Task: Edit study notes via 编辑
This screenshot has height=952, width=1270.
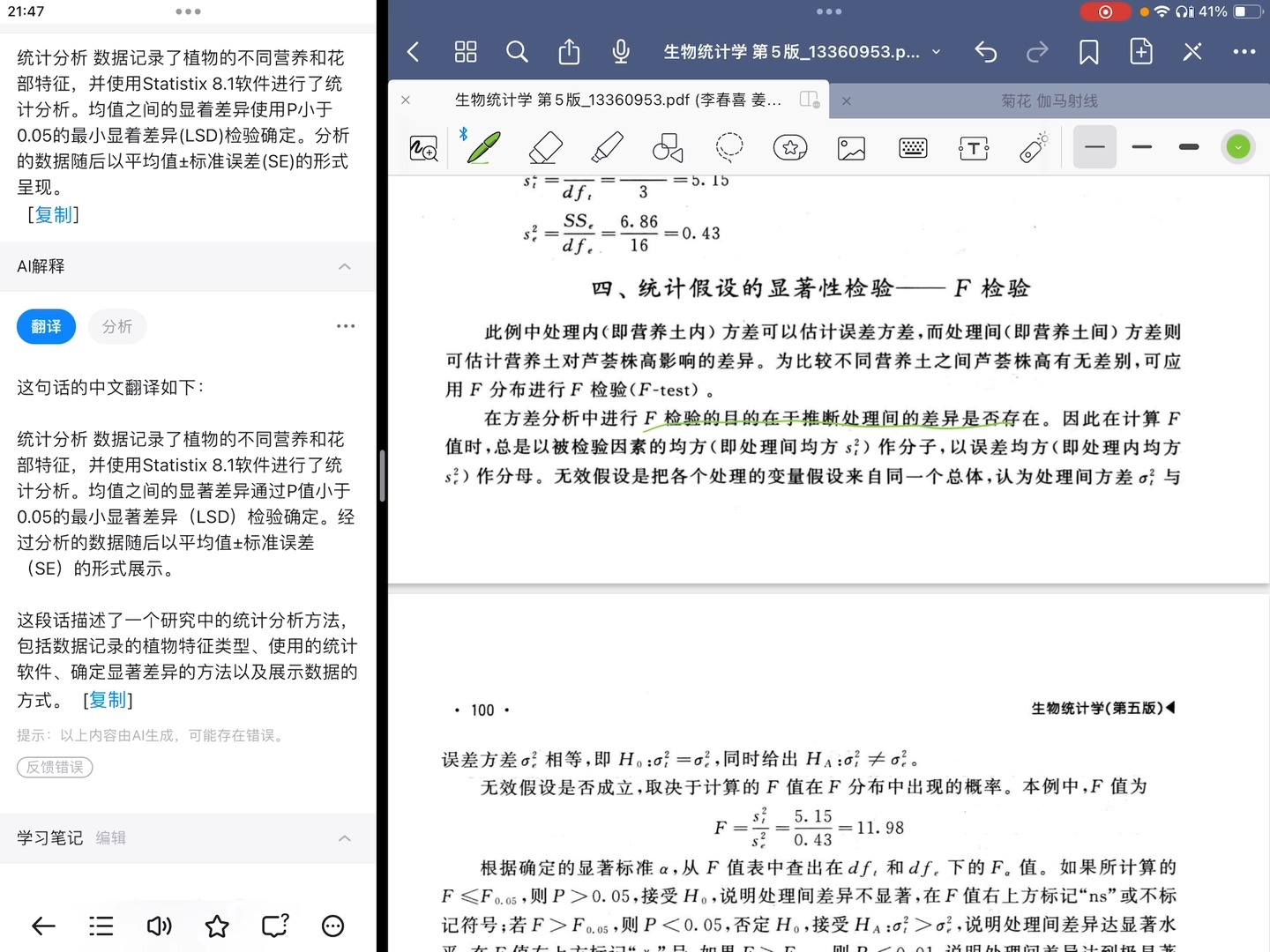Action: (110, 838)
